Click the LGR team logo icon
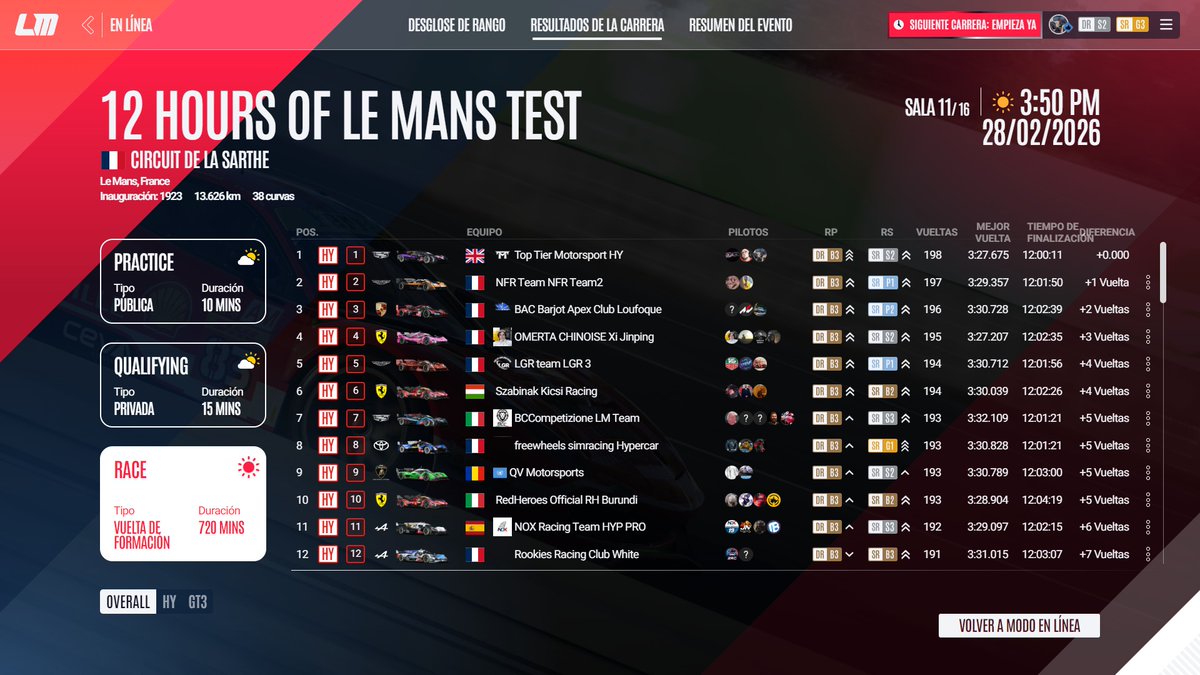 click(x=502, y=364)
